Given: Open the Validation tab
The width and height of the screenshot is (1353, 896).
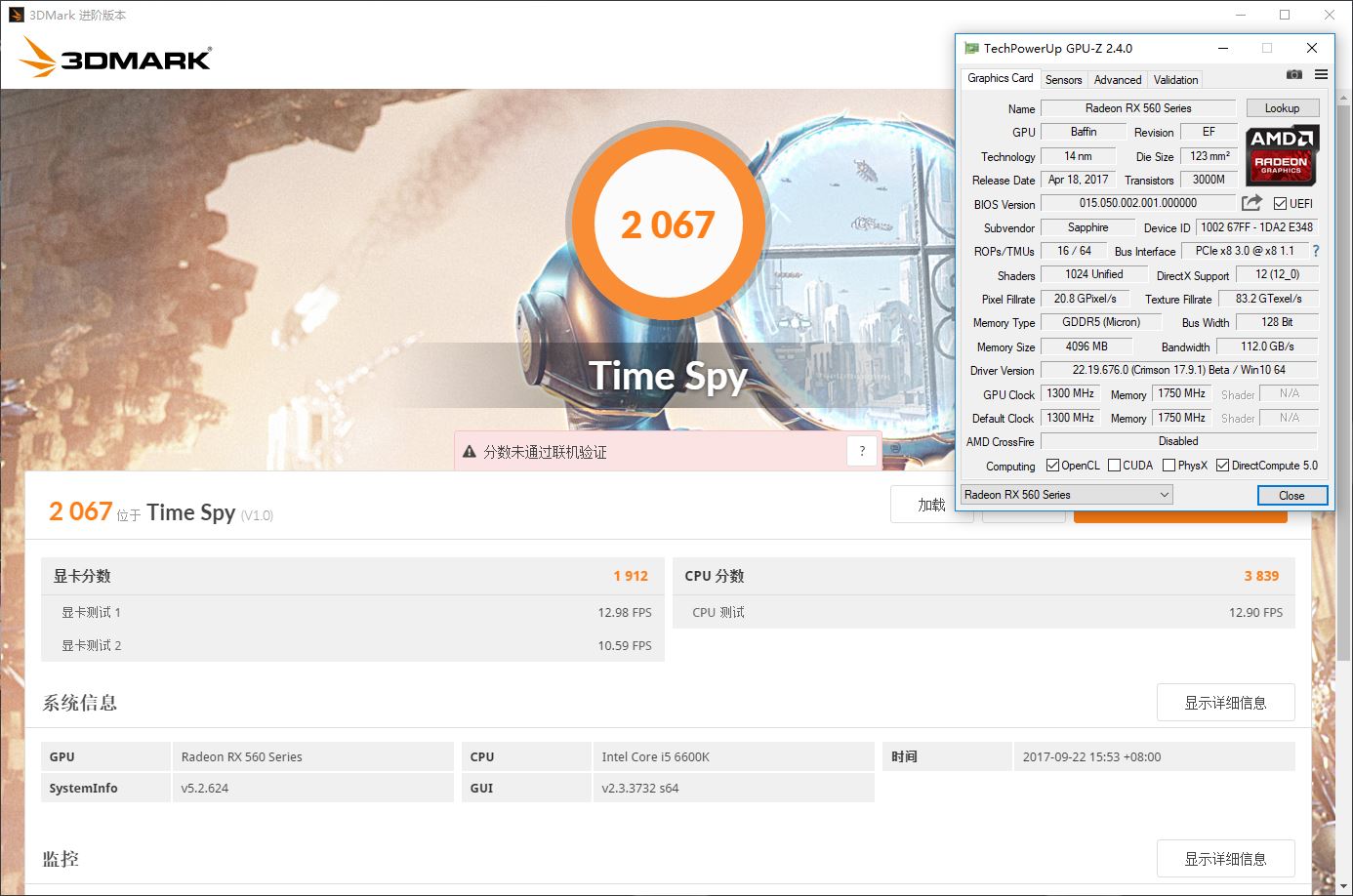Looking at the screenshot, I should click(1175, 80).
